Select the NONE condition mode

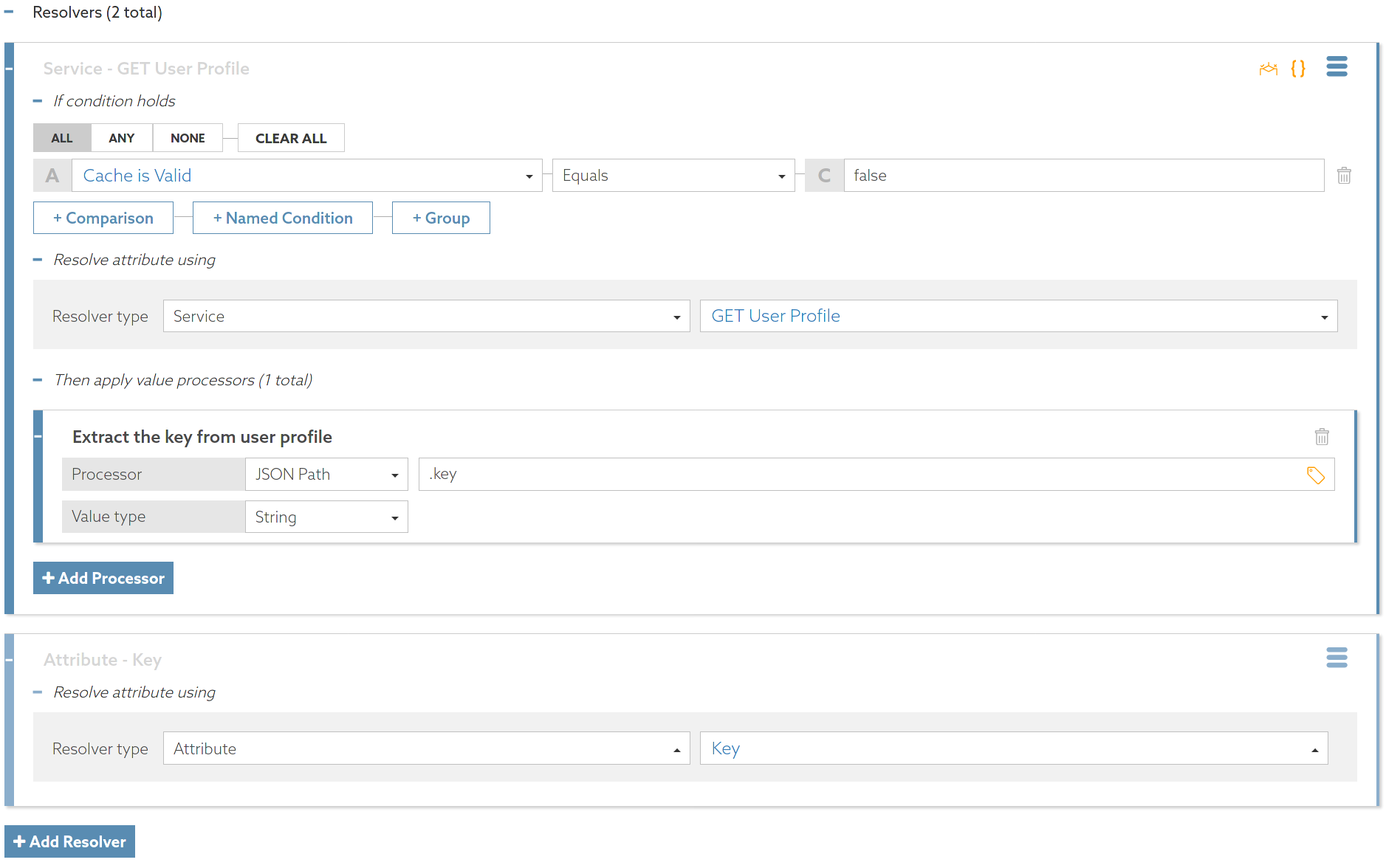(187, 137)
